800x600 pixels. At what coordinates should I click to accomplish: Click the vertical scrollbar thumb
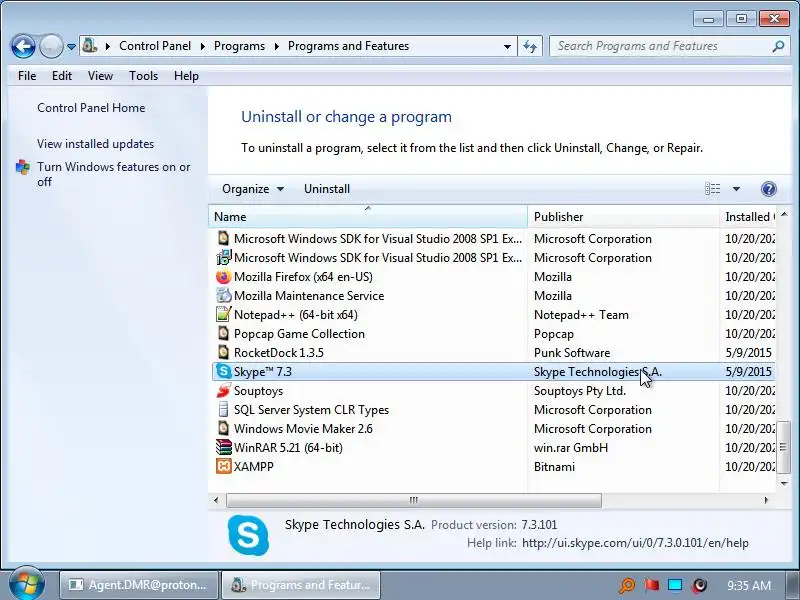(784, 447)
